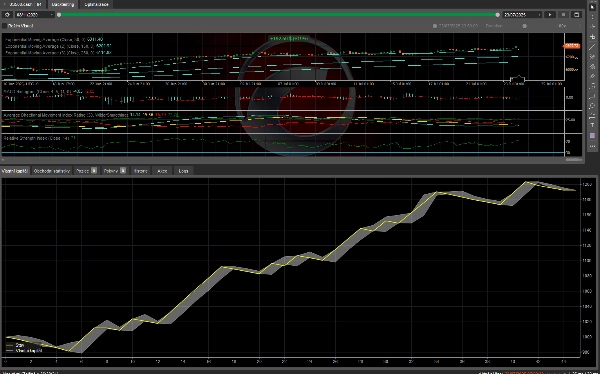Screen dimensions: 600x374
Task: Stop the backtest with the square stop button
Action: click(x=563, y=15)
